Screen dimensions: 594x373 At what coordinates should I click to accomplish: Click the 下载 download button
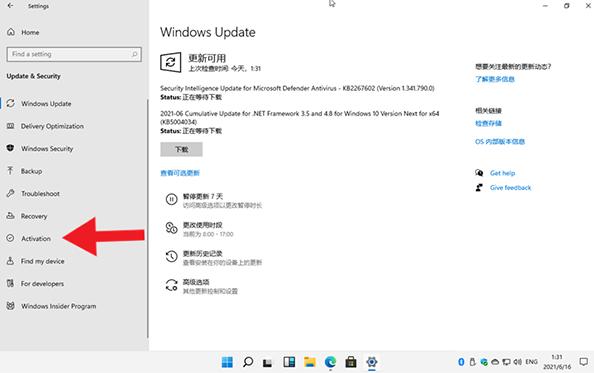click(x=181, y=149)
